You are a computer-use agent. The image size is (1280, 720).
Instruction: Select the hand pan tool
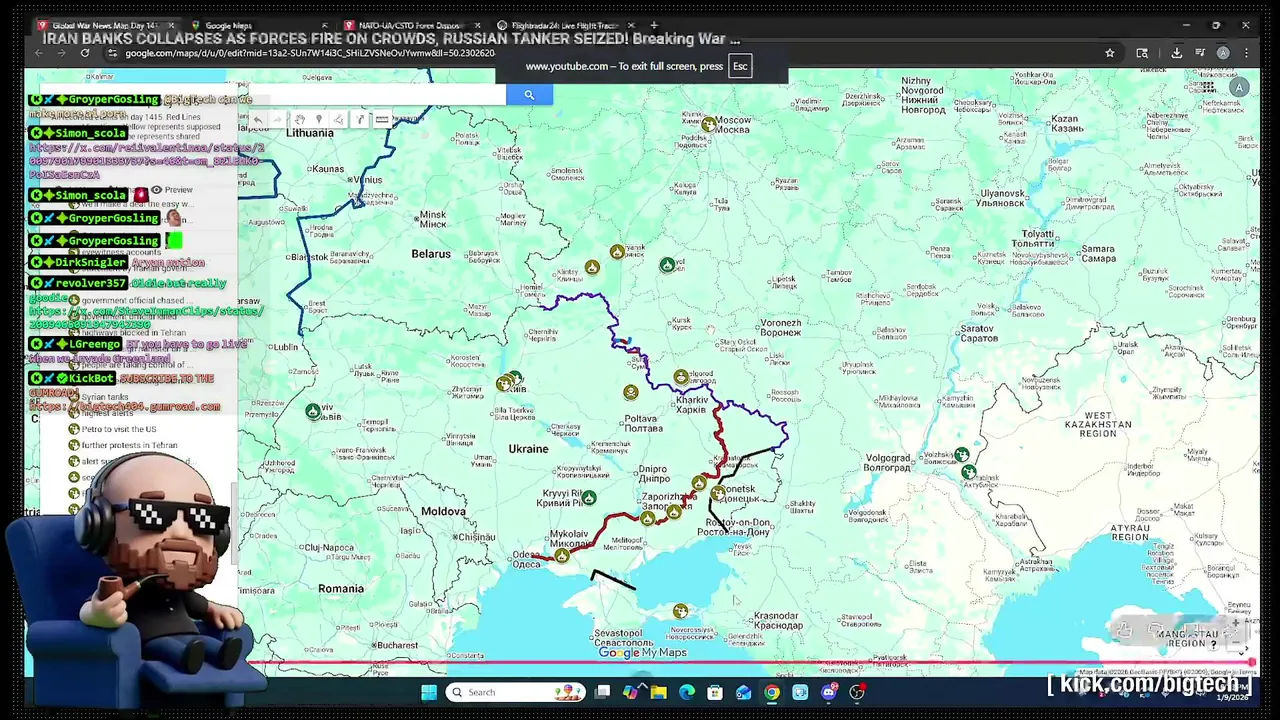click(299, 120)
